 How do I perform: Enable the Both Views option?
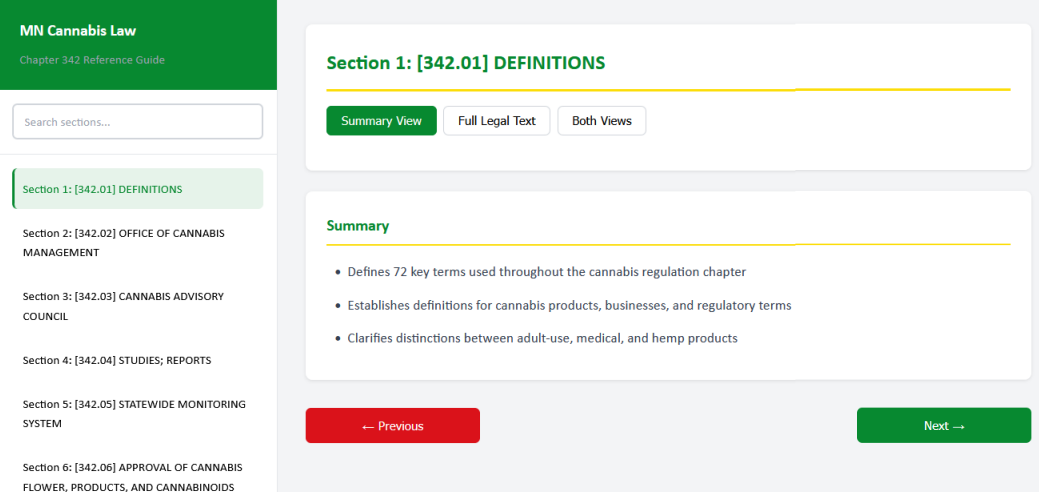601,121
